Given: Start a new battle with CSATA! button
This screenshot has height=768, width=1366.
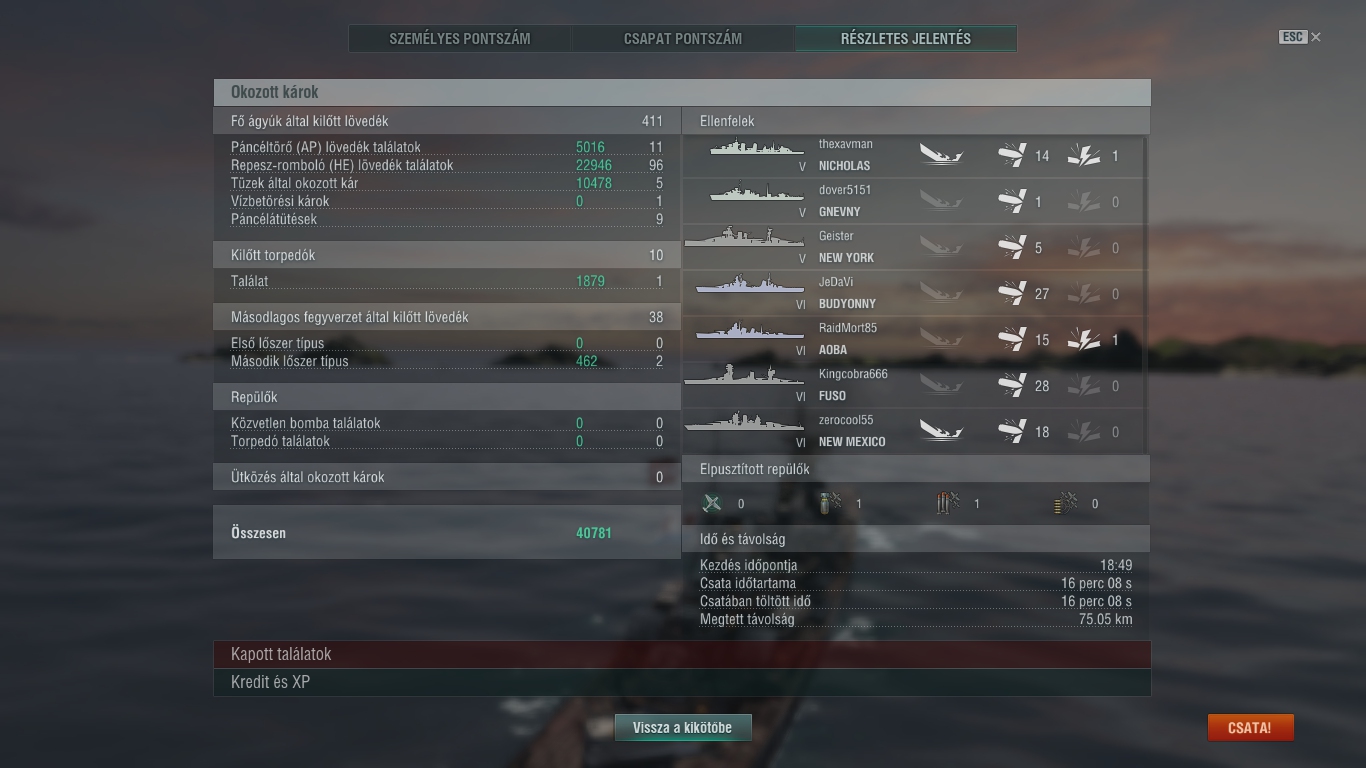Looking at the screenshot, I should [x=1250, y=728].
